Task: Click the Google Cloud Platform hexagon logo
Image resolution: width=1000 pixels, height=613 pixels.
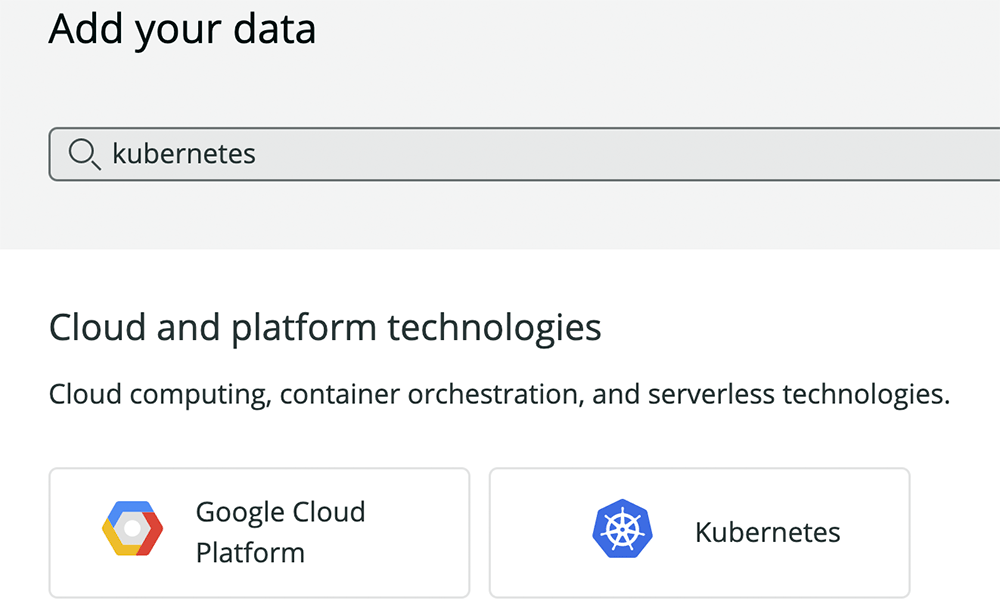Action: point(133,529)
